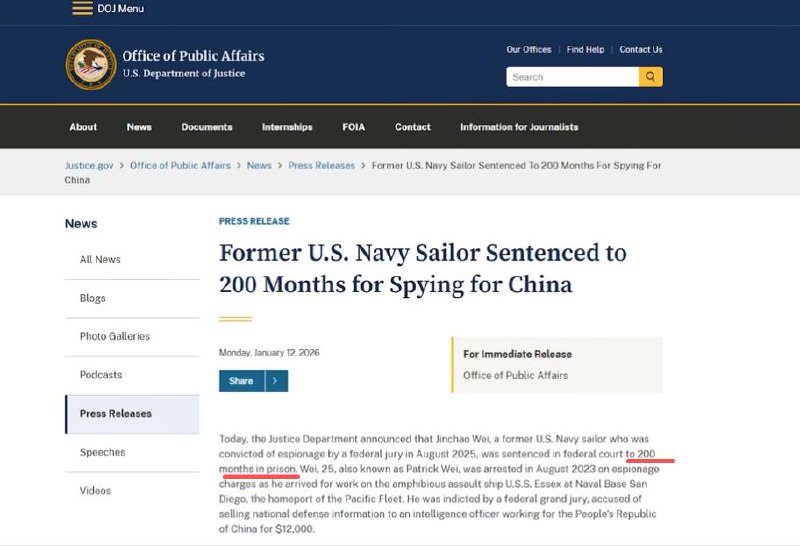This screenshot has width=800, height=546.
Task: Select Podcasts in the News sidebar
Action: (101, 375)
